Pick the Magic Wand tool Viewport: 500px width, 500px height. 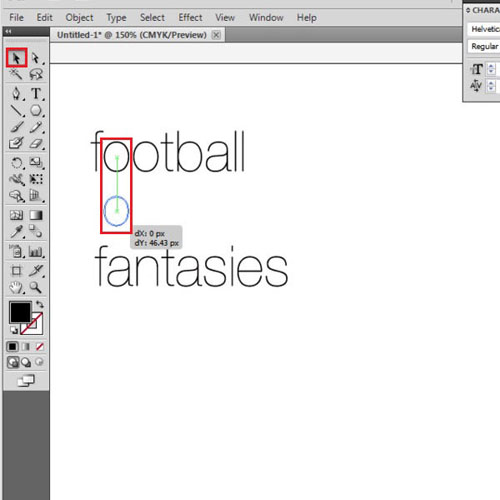pos(16,74)
